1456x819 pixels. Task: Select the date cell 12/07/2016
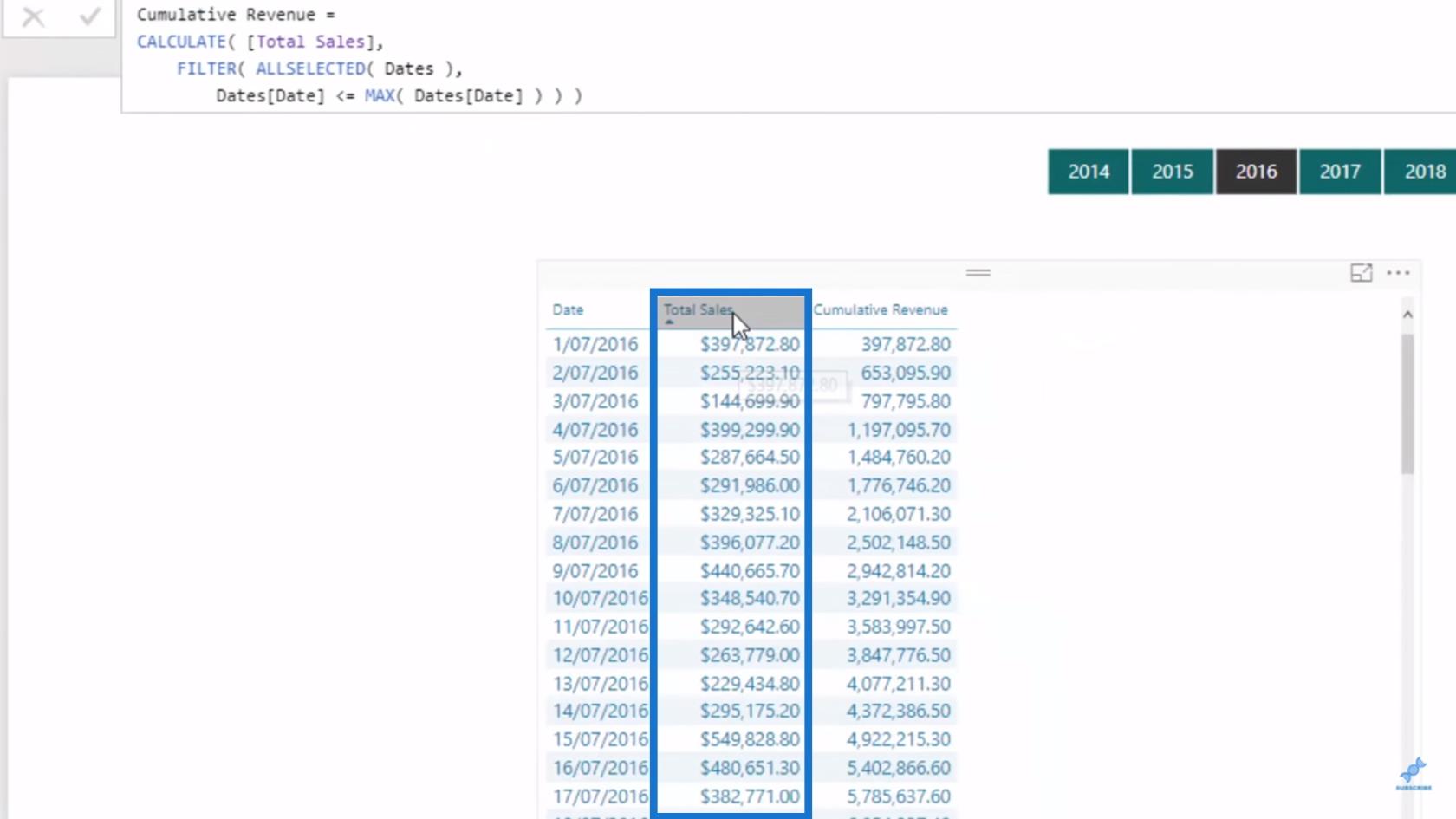click(600, 655)
